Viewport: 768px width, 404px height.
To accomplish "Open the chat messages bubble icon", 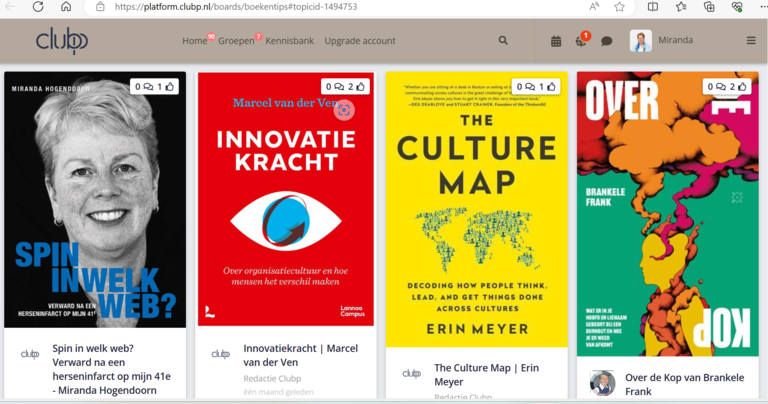I will [606, 41].
